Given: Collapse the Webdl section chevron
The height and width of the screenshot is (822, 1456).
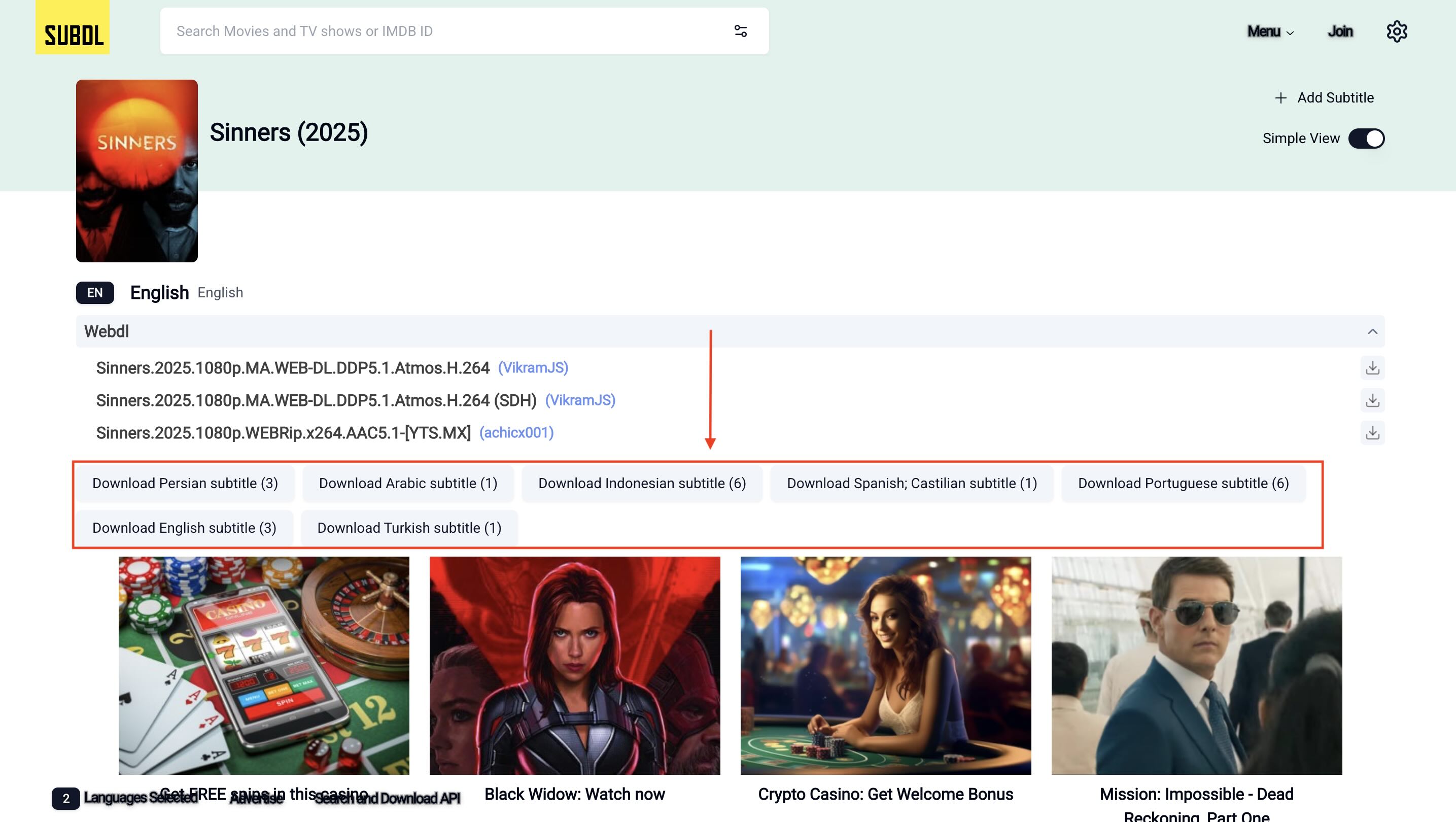Looking at the screenshot, I should 1372,331.
